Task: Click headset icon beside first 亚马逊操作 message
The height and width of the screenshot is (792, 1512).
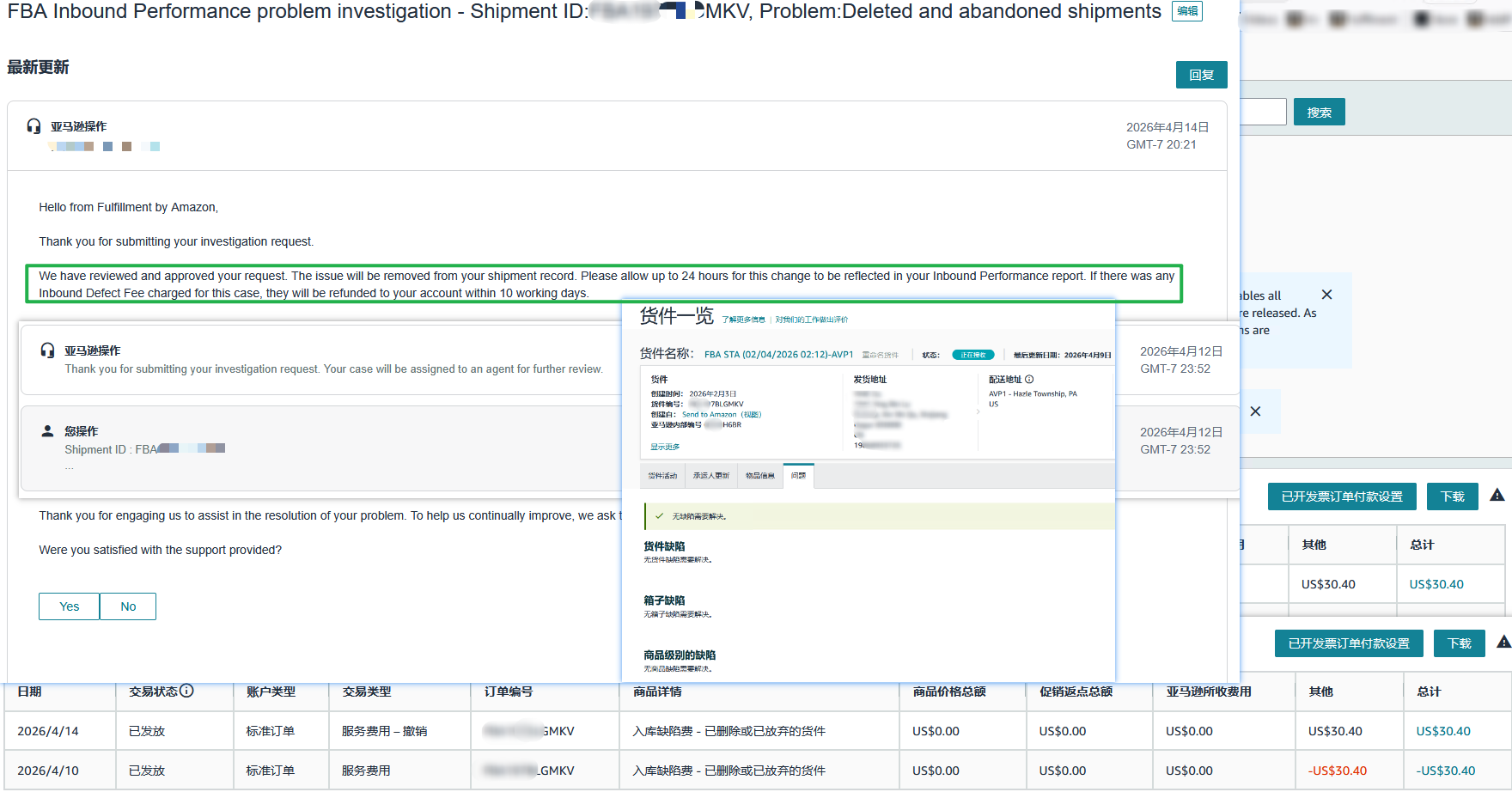Action: (x=34, y=126)
